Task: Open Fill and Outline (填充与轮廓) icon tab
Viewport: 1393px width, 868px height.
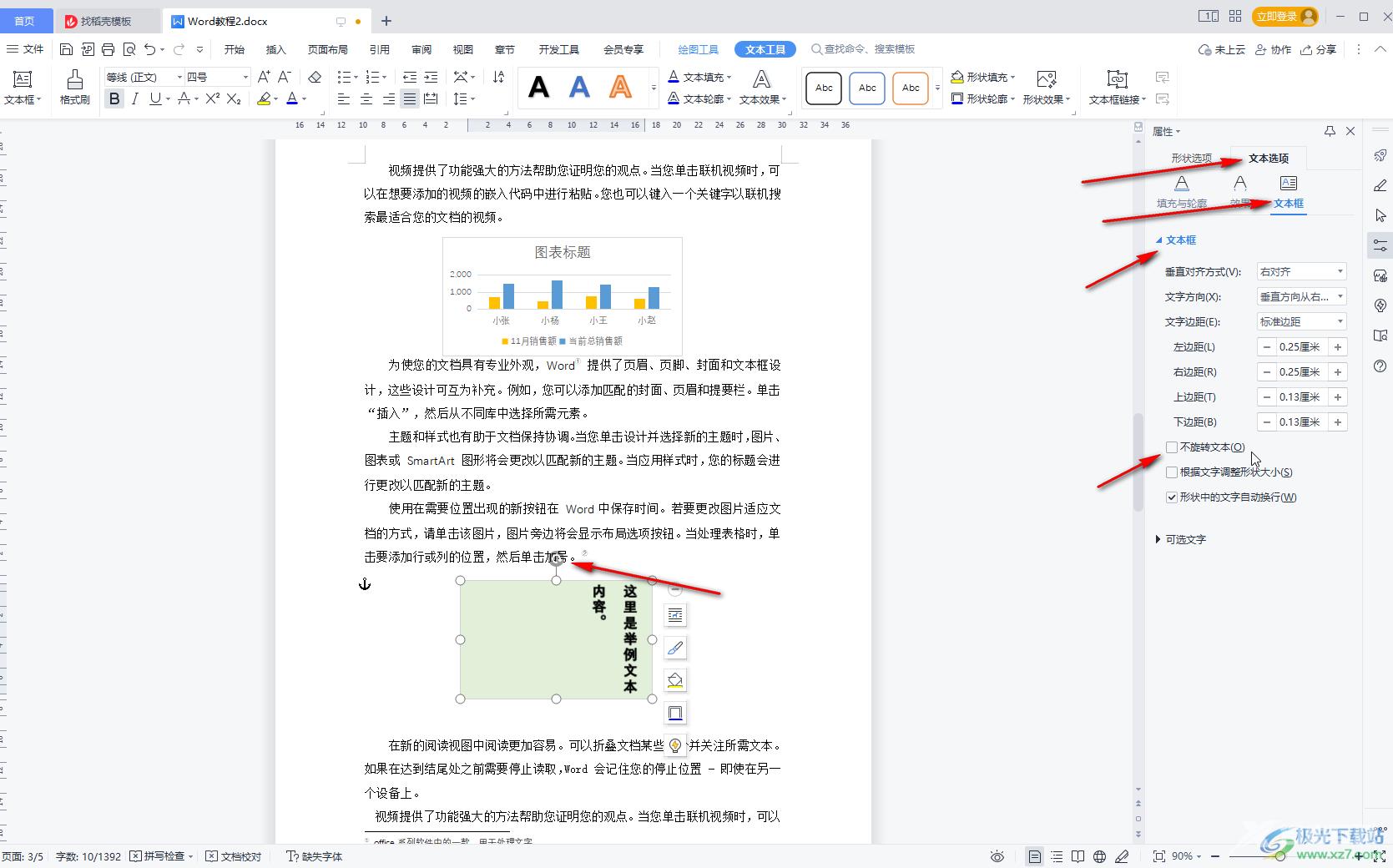Action: 1182,192
